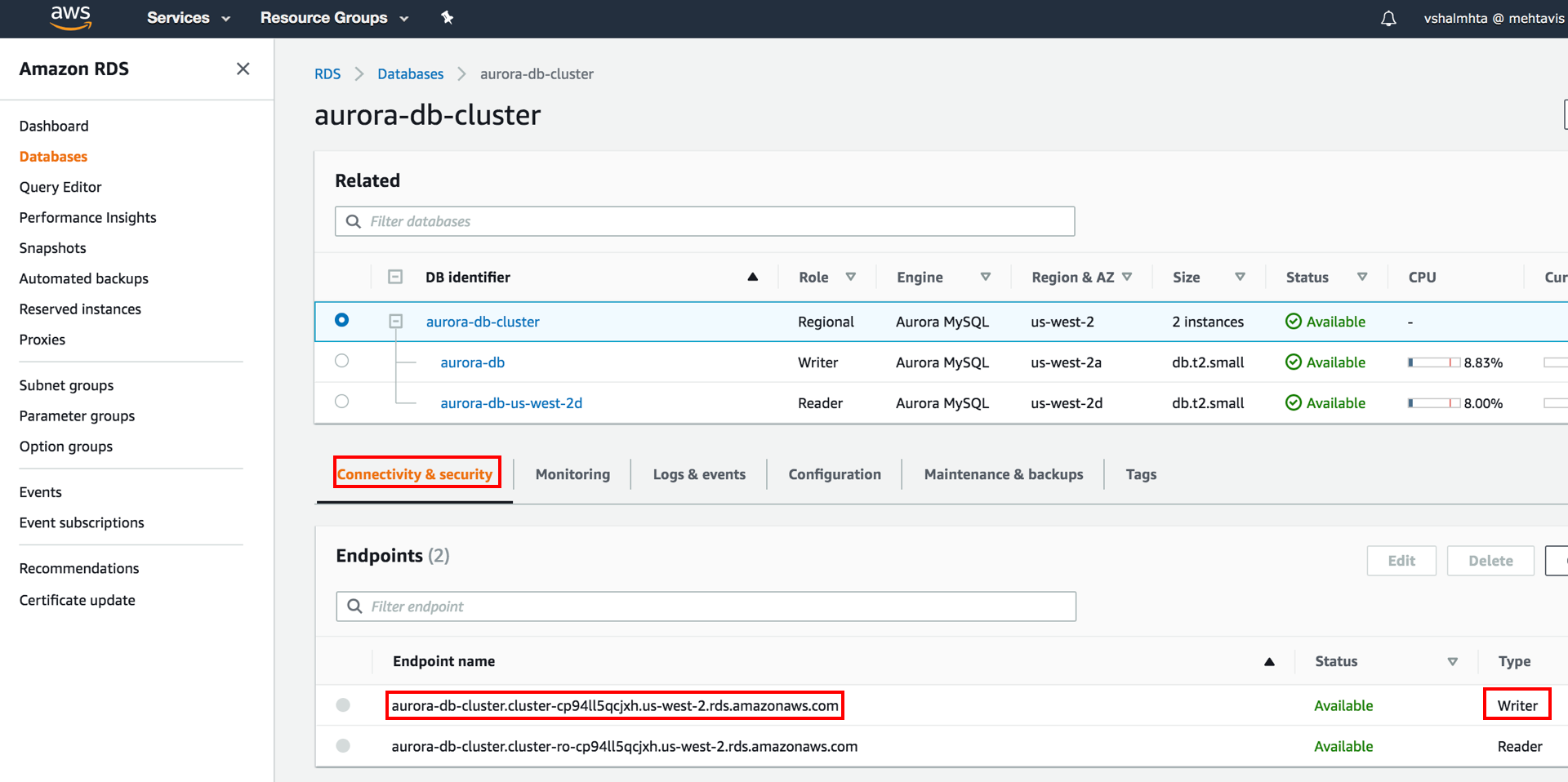Viewport: 1568px width, 782px height.
Task: Open Query Editor in the sidebar
Action: tap(60, 187)
